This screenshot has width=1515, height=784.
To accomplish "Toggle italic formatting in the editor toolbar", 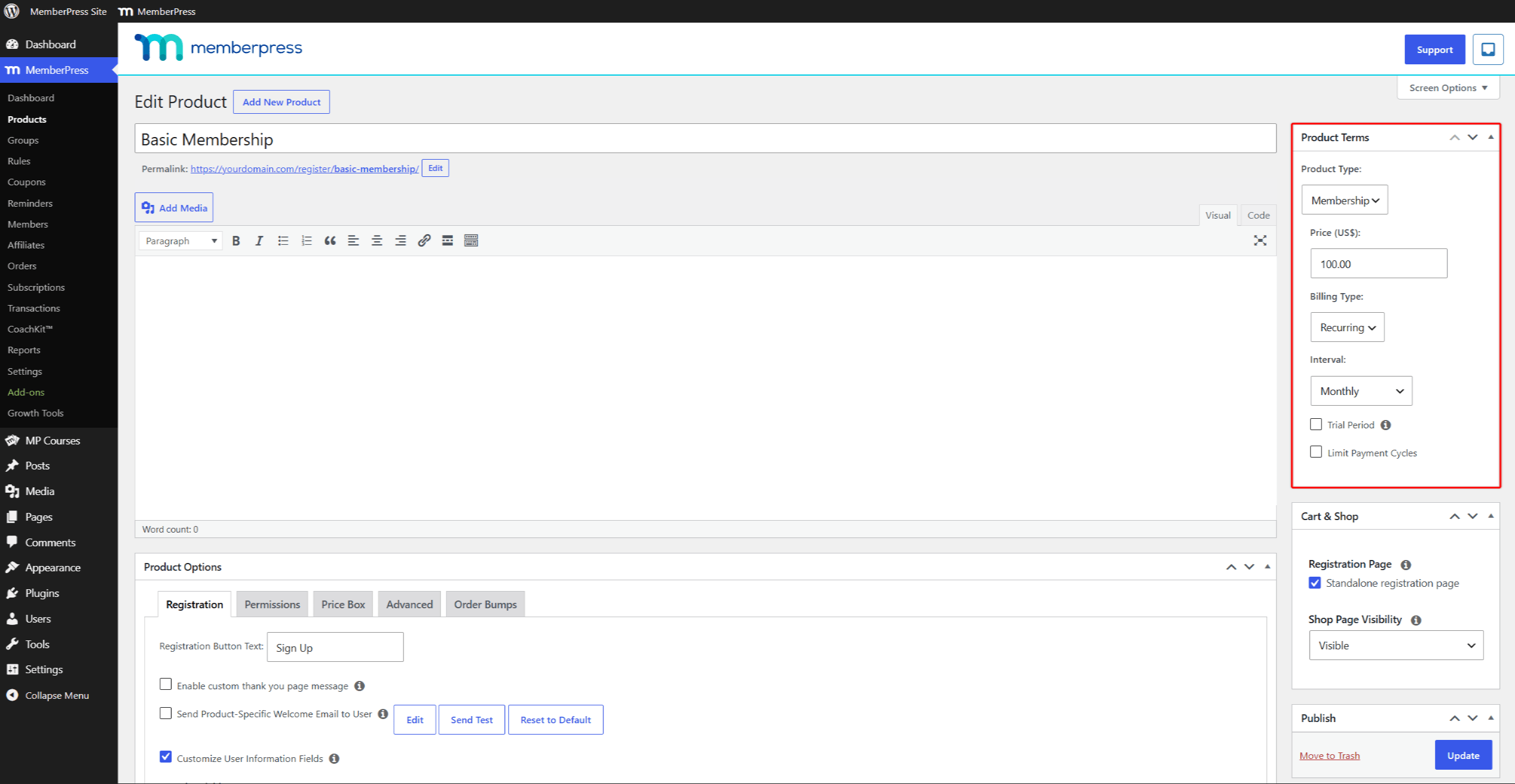I will (x=259, y=241).
